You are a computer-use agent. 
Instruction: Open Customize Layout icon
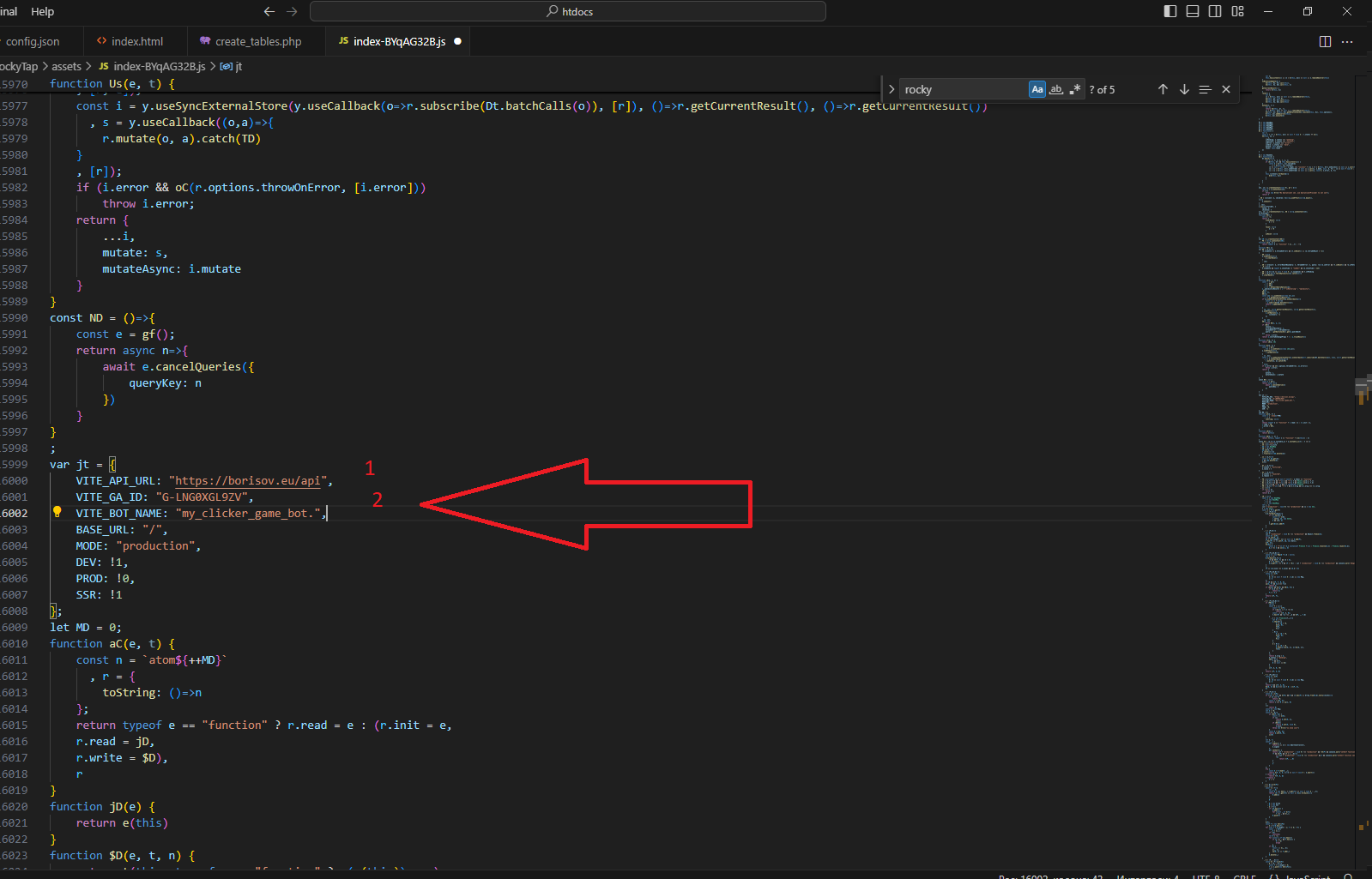1237,11
